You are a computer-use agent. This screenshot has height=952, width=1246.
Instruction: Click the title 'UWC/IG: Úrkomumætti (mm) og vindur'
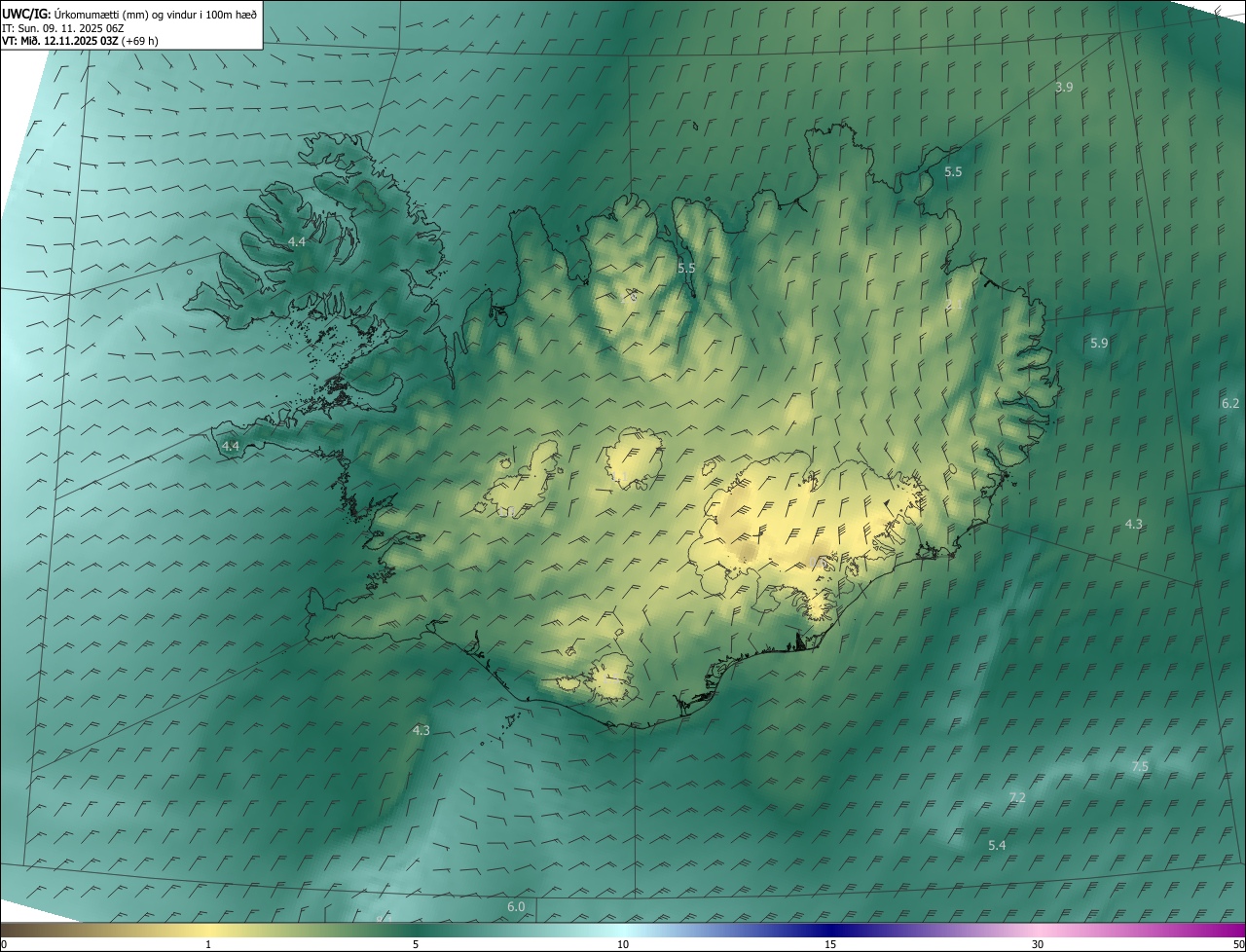pos(128,14)
